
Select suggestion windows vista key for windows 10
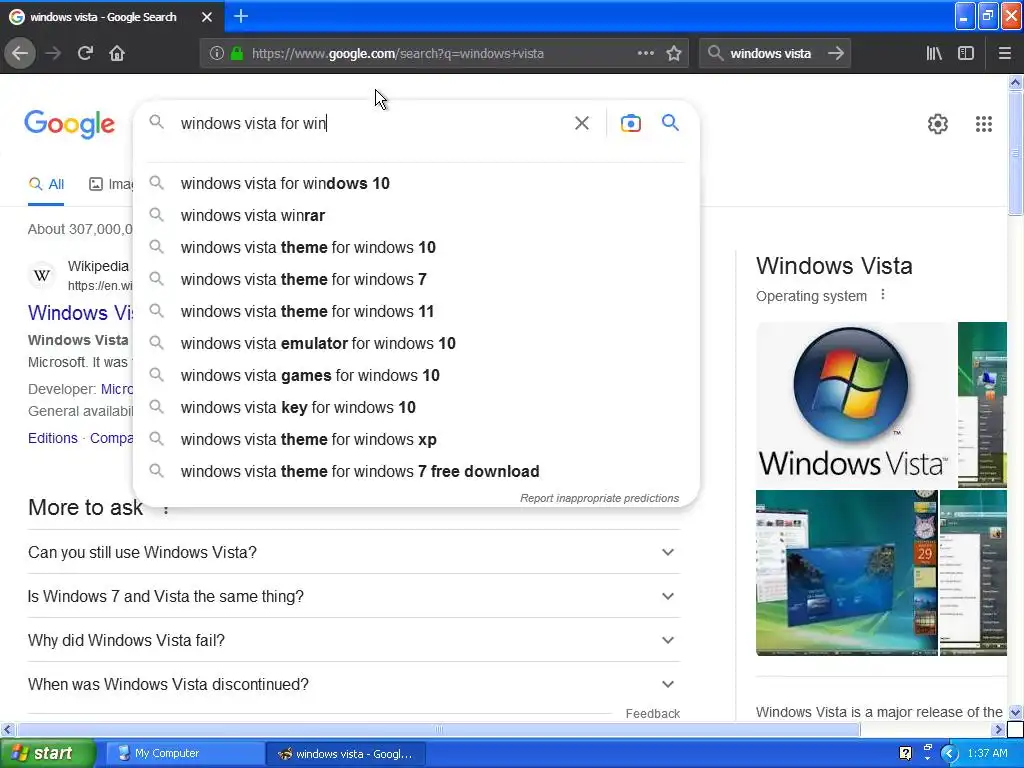[416, 408]
